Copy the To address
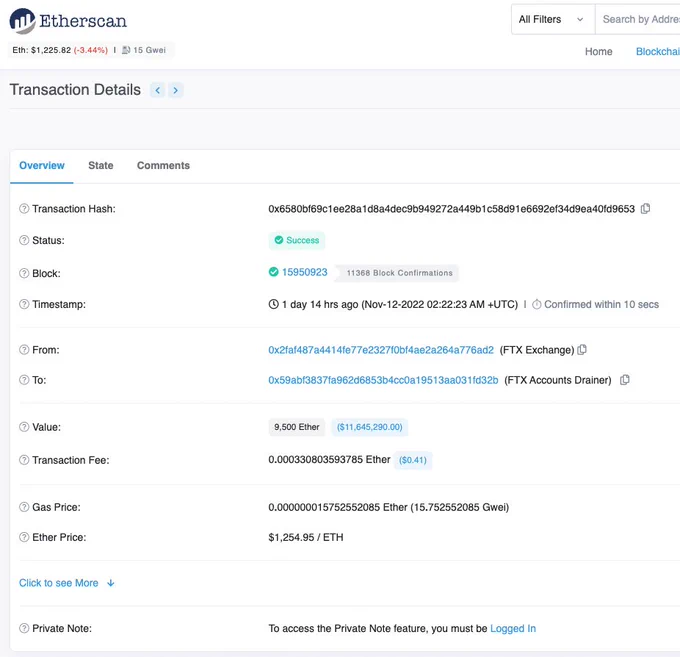Viewport: 680px width, 657px height. (x=624, y=380)
